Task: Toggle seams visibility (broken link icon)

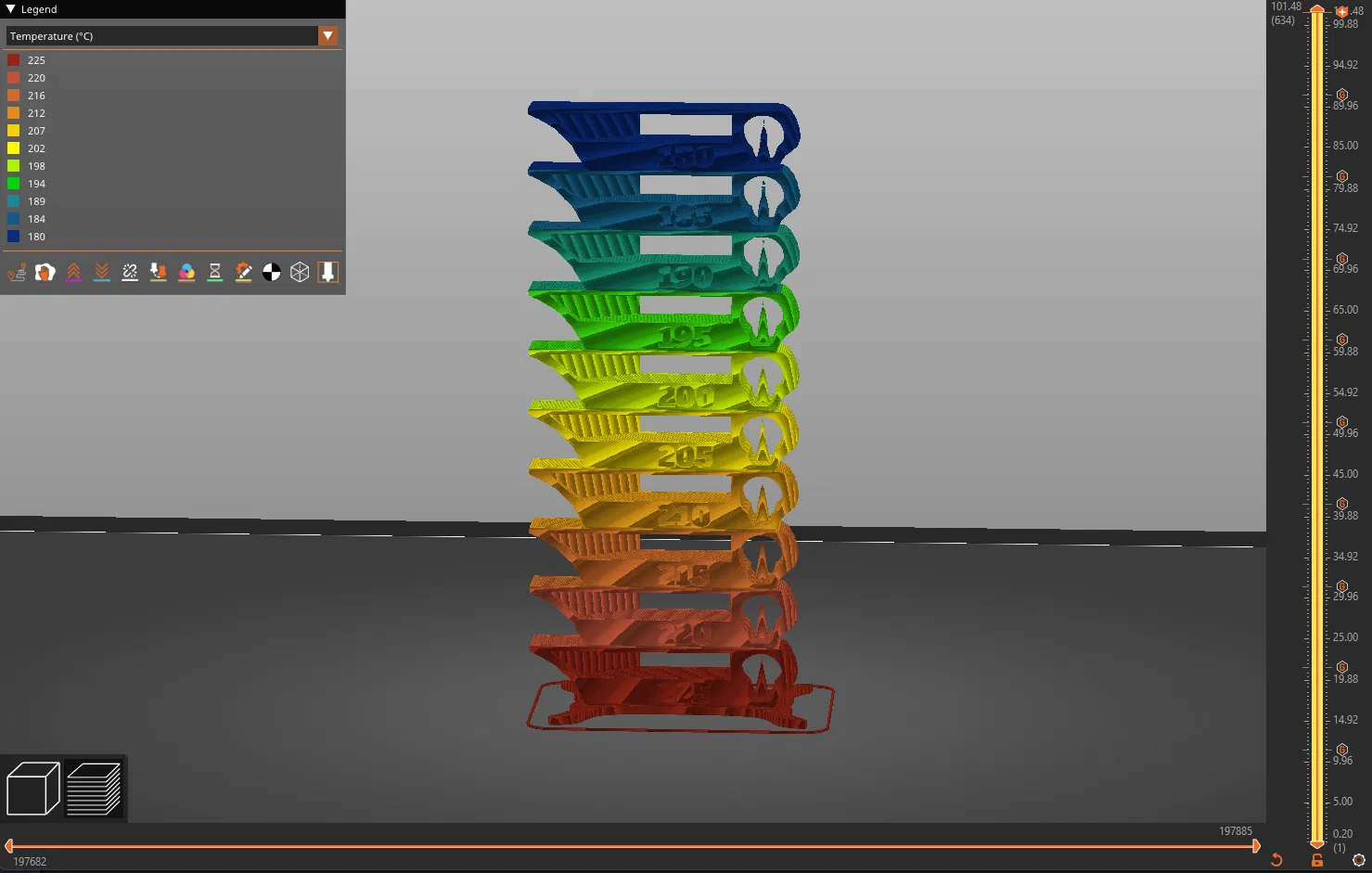Action: click(130, 272)
